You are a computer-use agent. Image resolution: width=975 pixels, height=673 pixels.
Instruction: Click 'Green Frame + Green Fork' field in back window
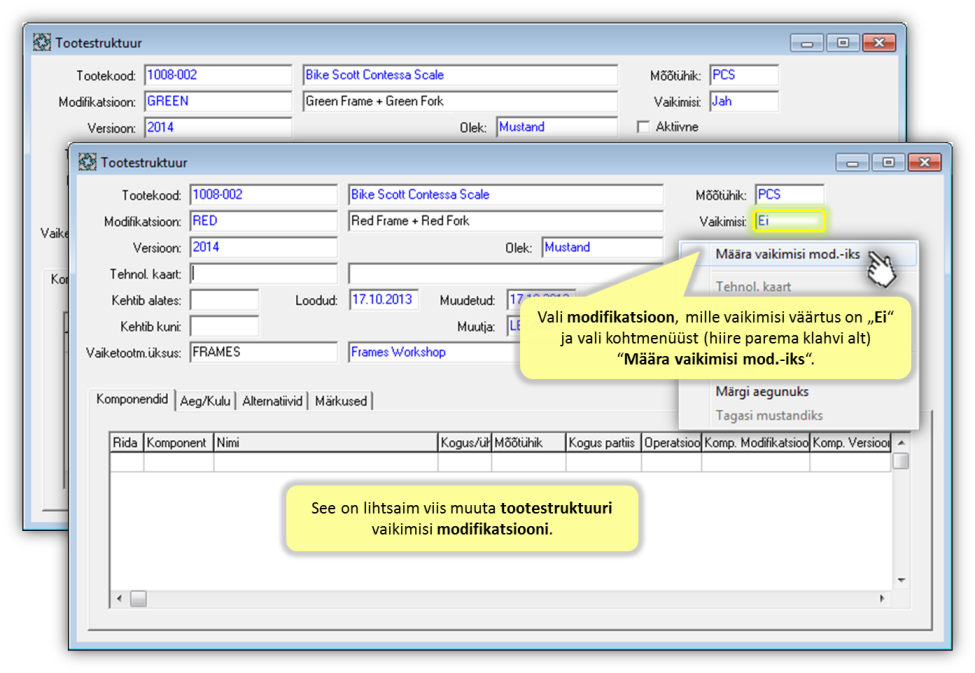(460, 101)
